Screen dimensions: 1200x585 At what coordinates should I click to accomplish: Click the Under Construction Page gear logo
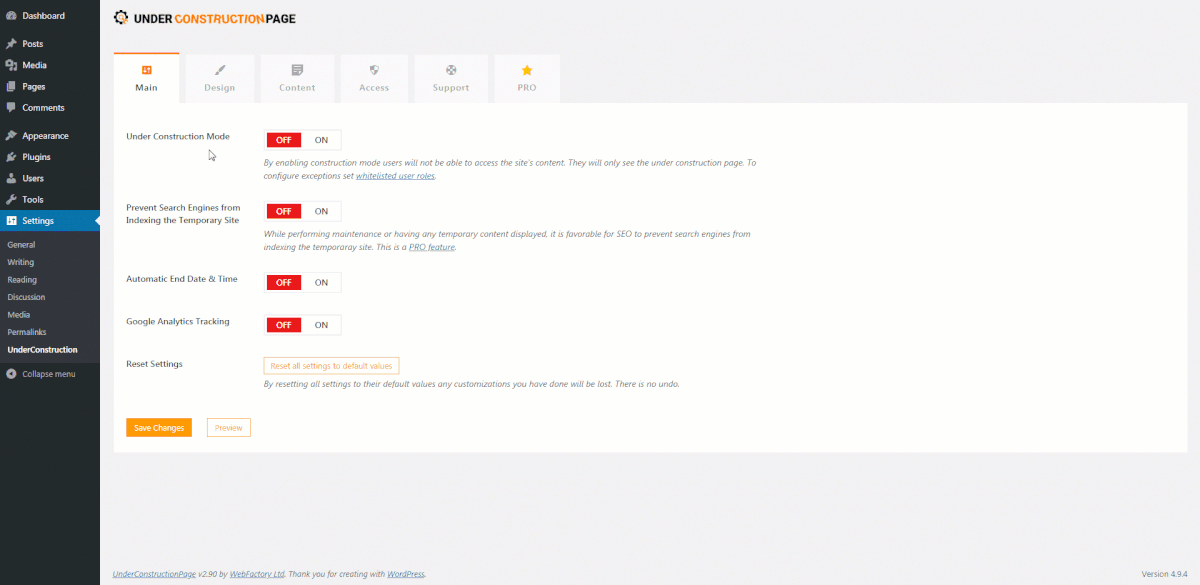tap(121, 17)
